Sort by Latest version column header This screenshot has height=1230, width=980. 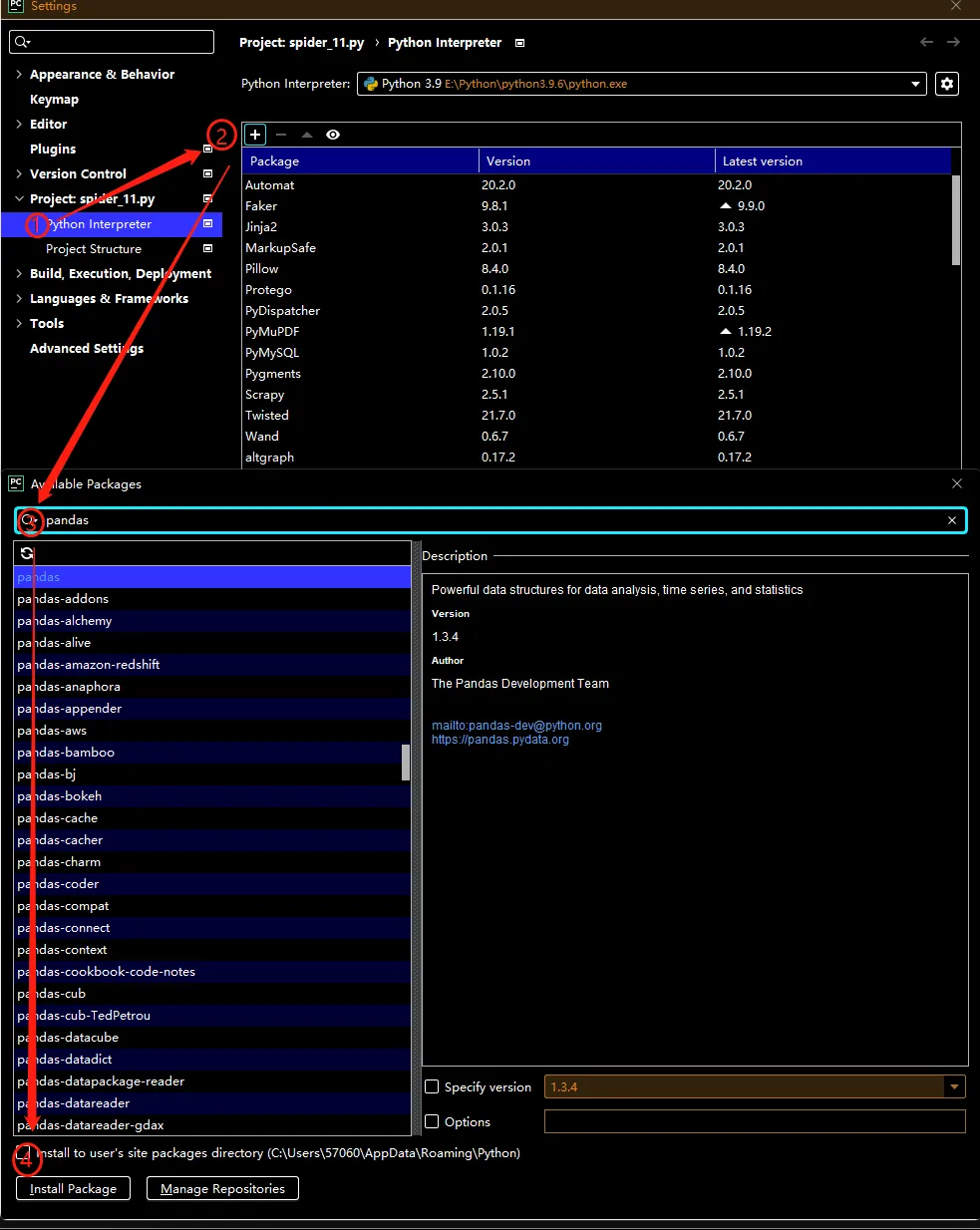click(x=832, y=160)
